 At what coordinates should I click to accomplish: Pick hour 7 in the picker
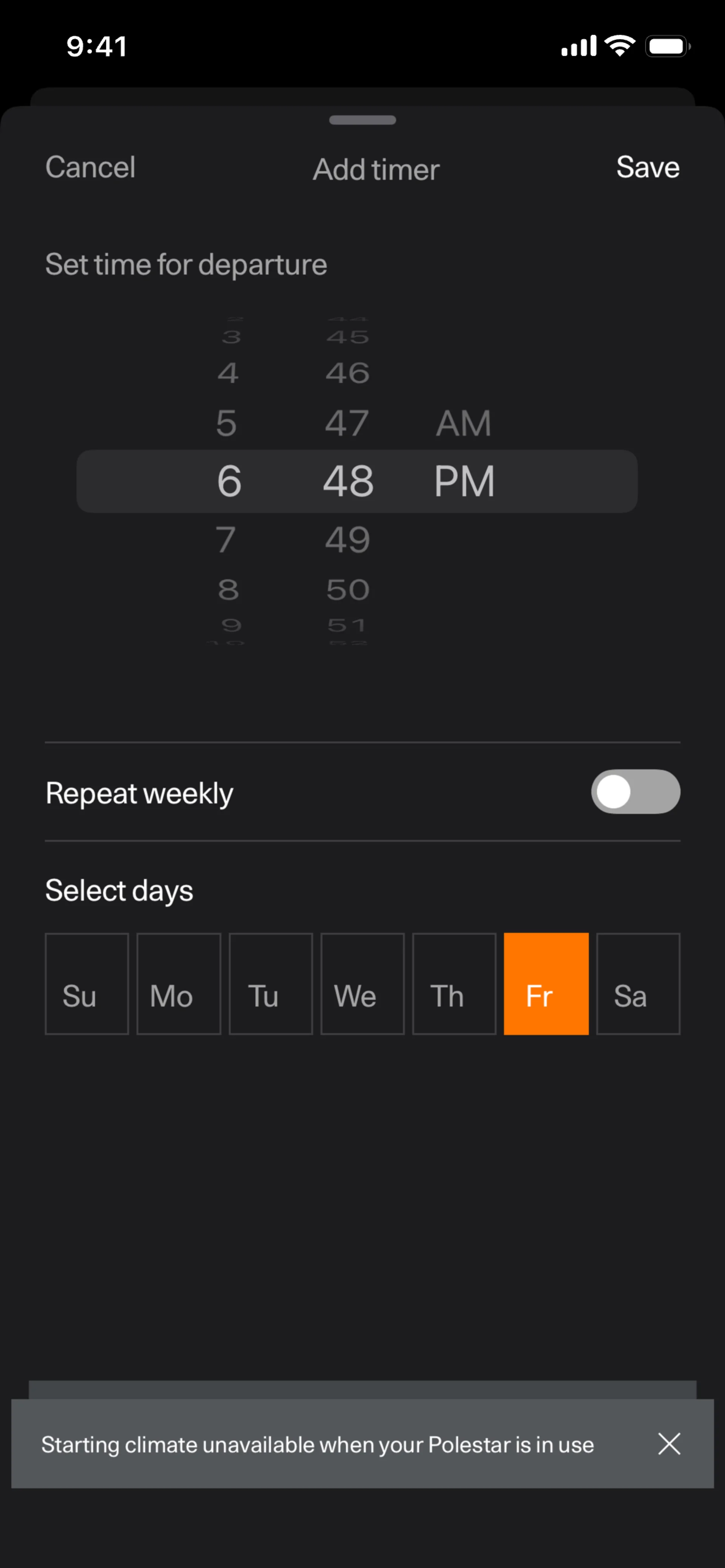click(x=226, y=540)
